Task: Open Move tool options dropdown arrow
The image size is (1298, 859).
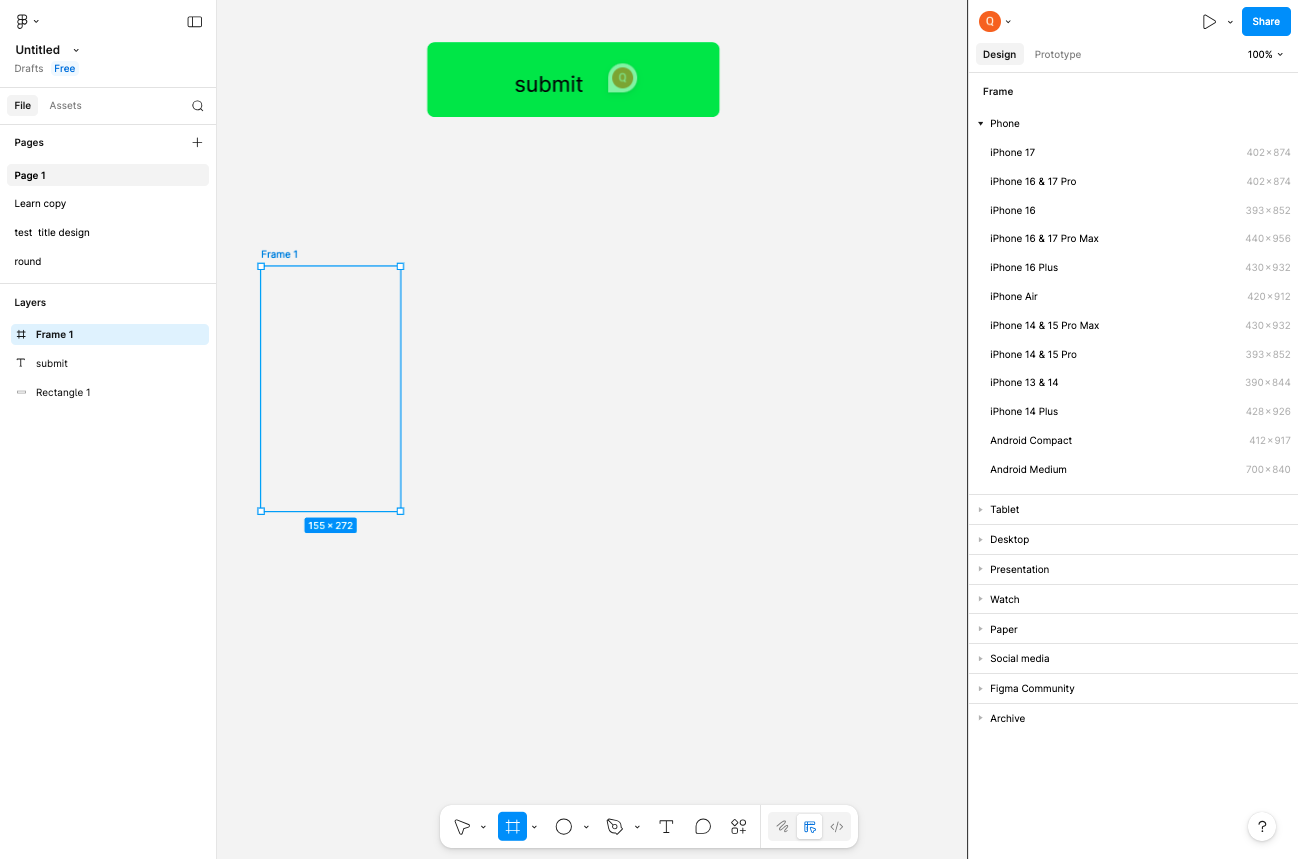Action: (x=483, y=828)
